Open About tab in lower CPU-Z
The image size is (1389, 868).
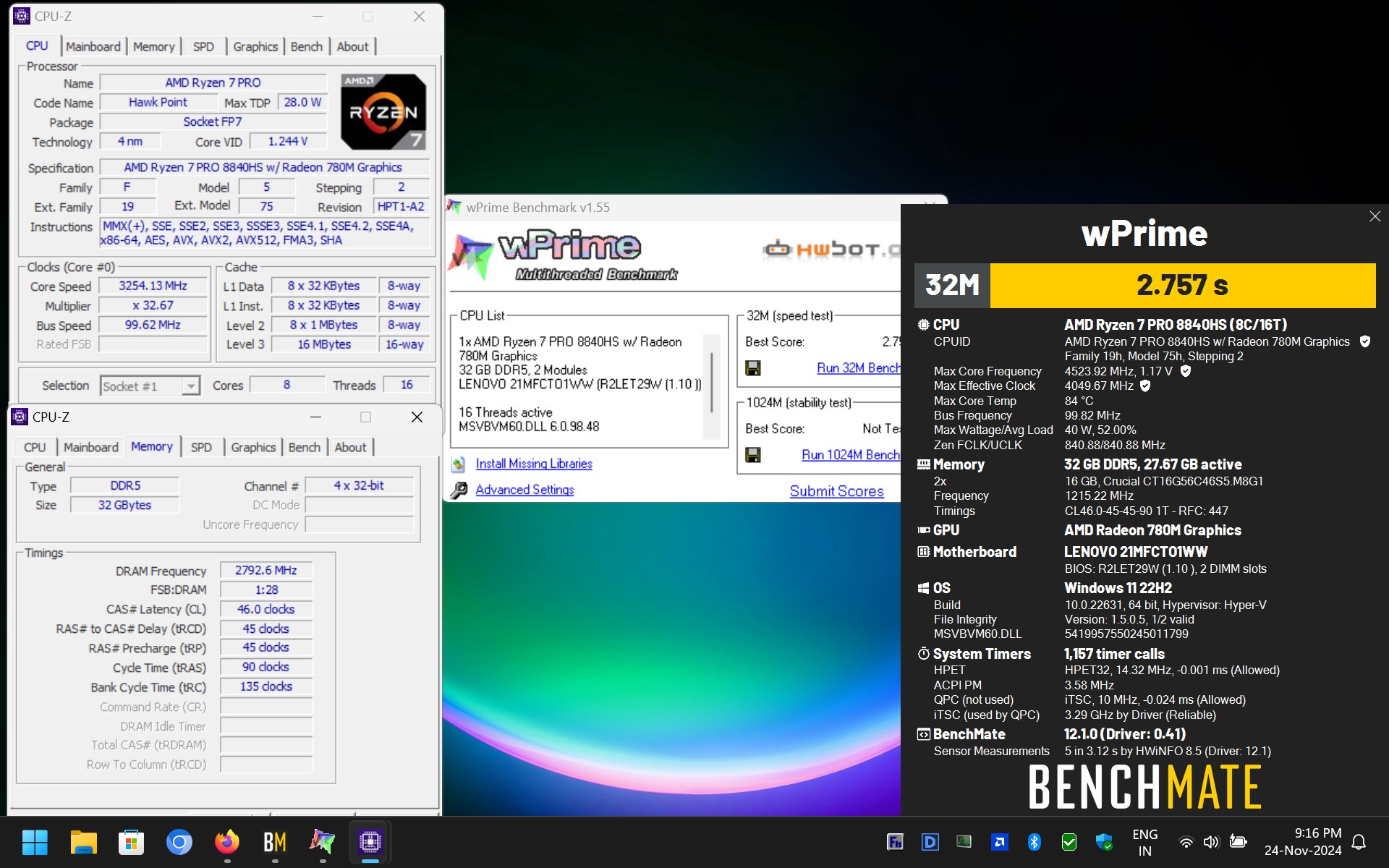point(350,447)
